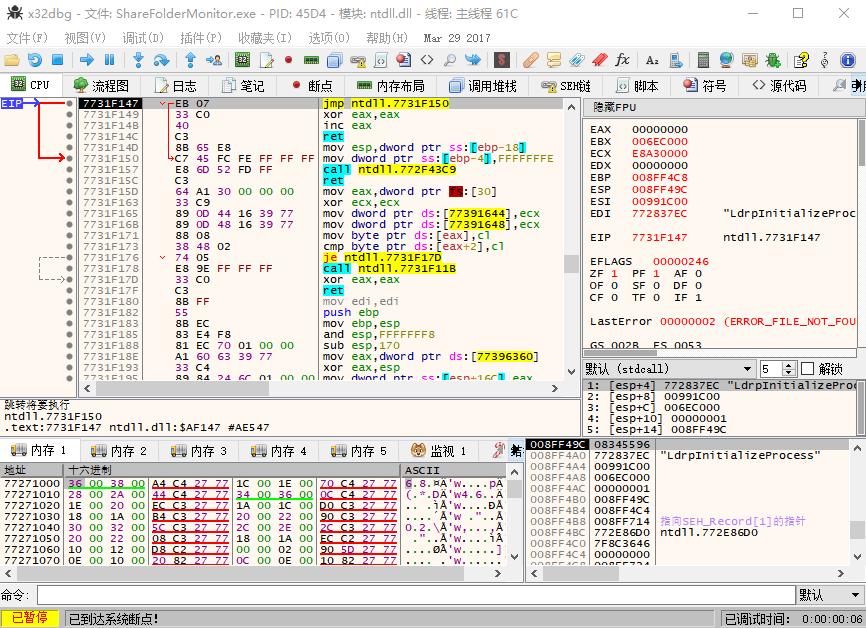Switch to the 监视 1 watch tab
The image size is (866, 628).
pyautogui.click(x=443, y=450)
